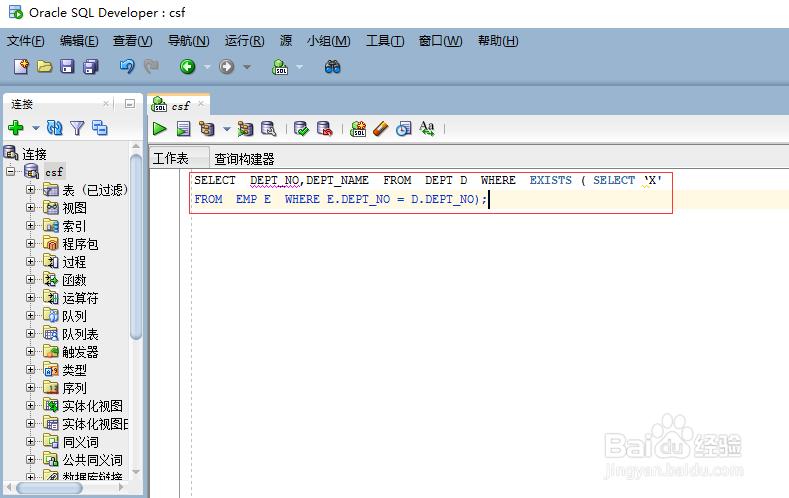
Task: Expand the 索引 node
Action: 31,226
